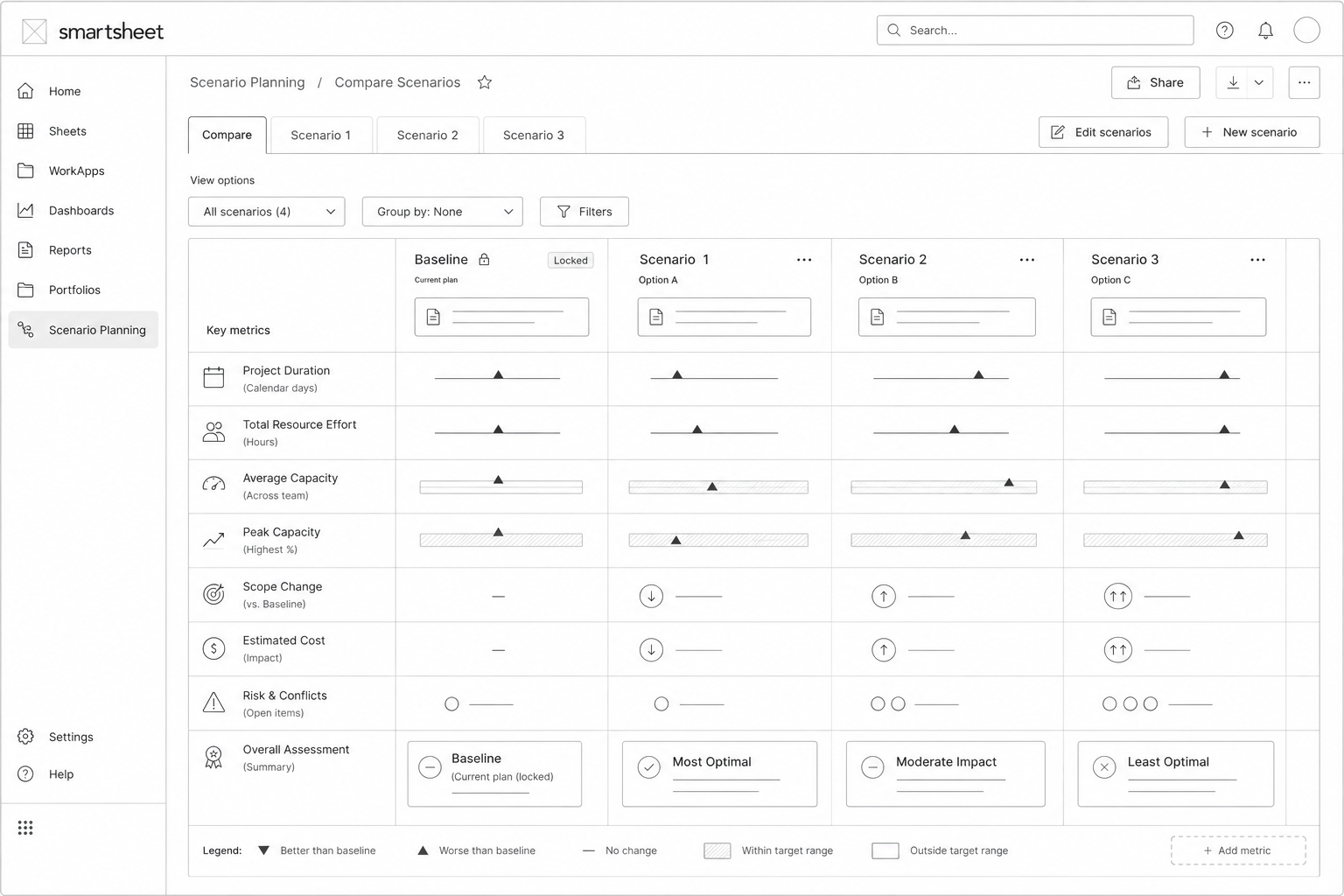Open the help question mark icon in header

tap(1225, 31)
